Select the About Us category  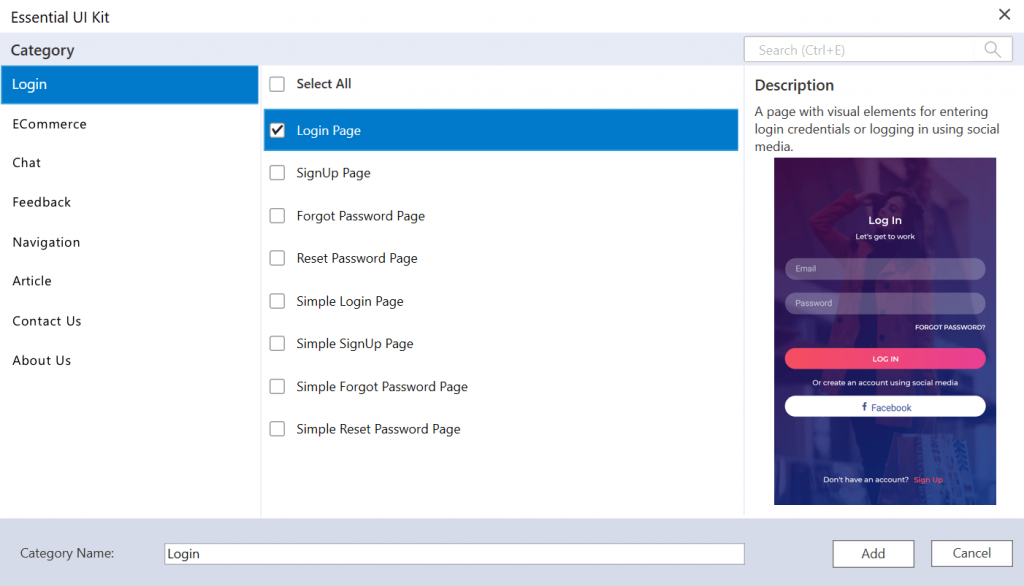pyautogui.click(x=41, y=360)
